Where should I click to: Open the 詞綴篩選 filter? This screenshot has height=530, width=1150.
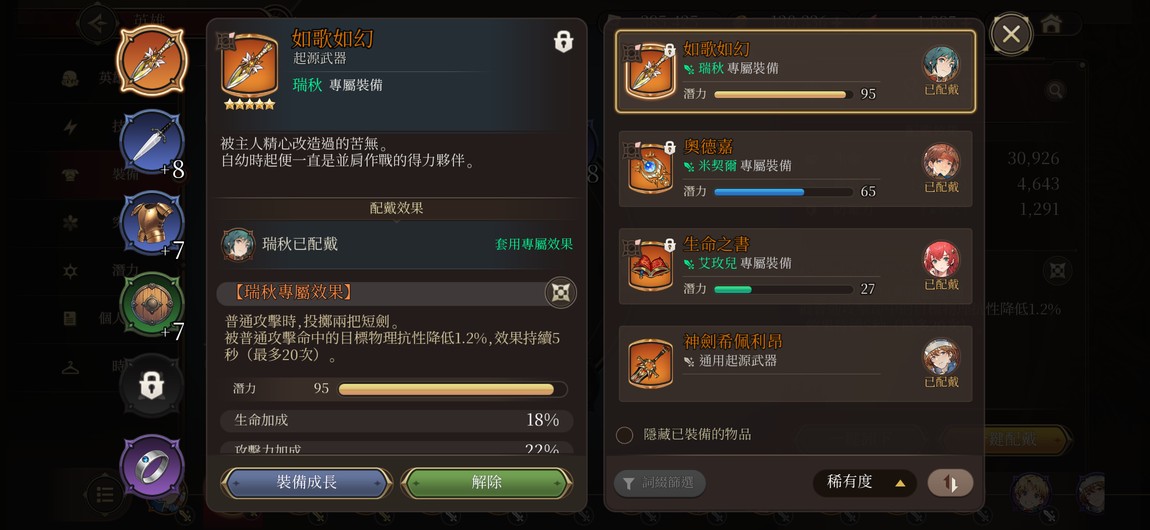coord(659,483)
